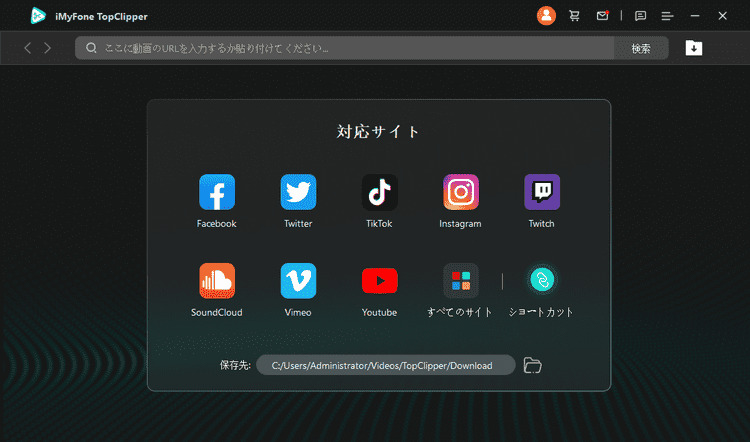Open the feedback chat icon

click(x=640, y=16)
